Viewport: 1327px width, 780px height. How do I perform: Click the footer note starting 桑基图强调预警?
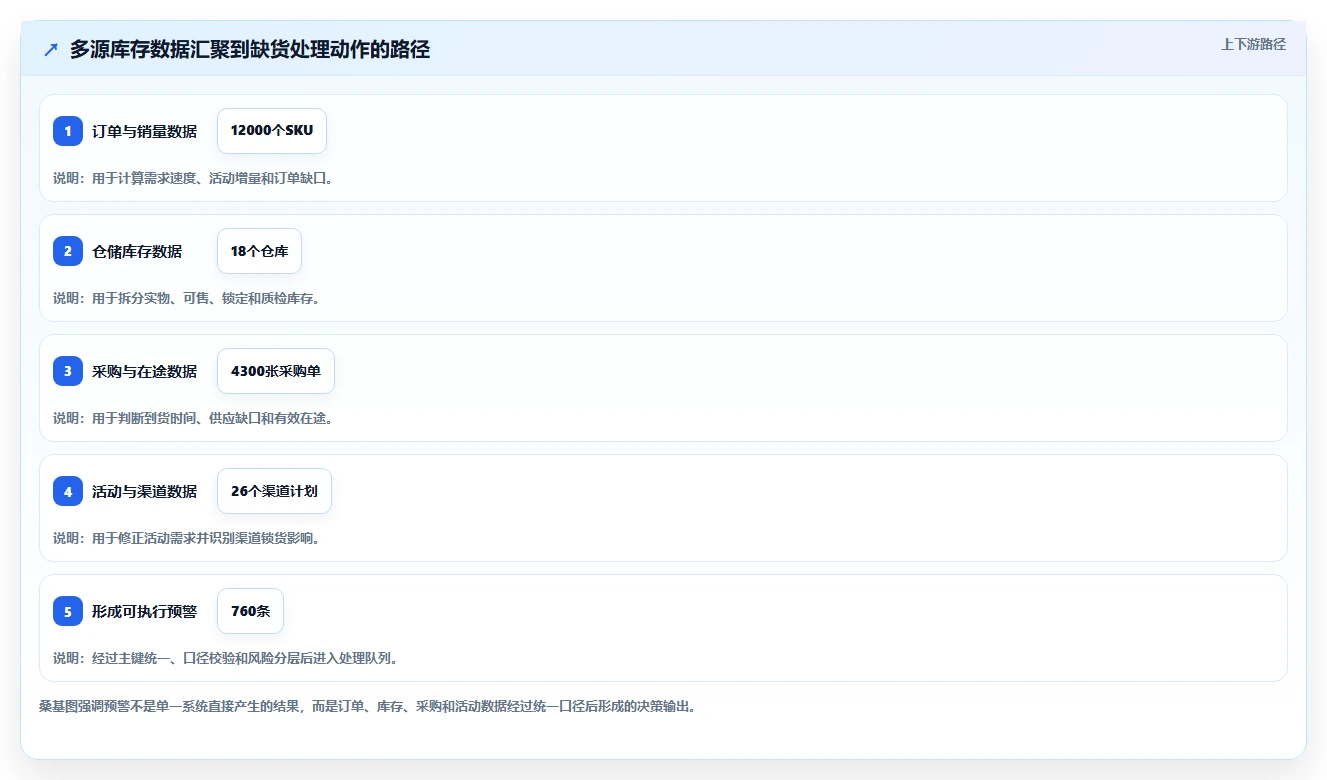tap(367, 706)
